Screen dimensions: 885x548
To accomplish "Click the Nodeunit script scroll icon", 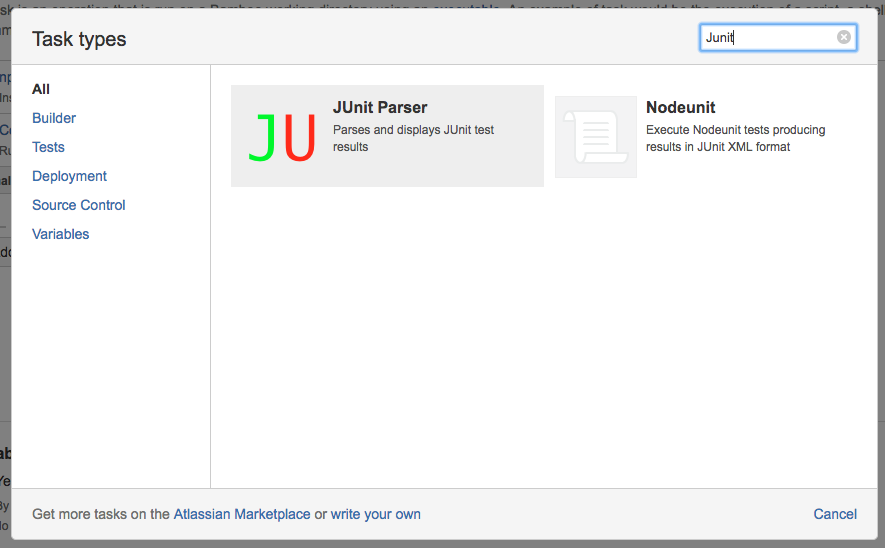I will [x=596, y=137].
